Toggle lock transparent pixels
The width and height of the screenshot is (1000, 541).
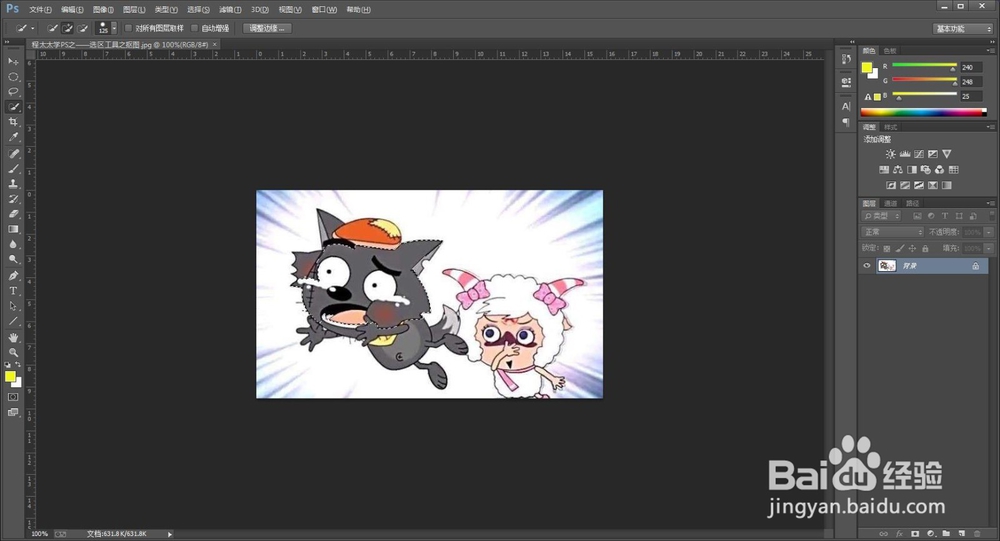tap(886, 248)
